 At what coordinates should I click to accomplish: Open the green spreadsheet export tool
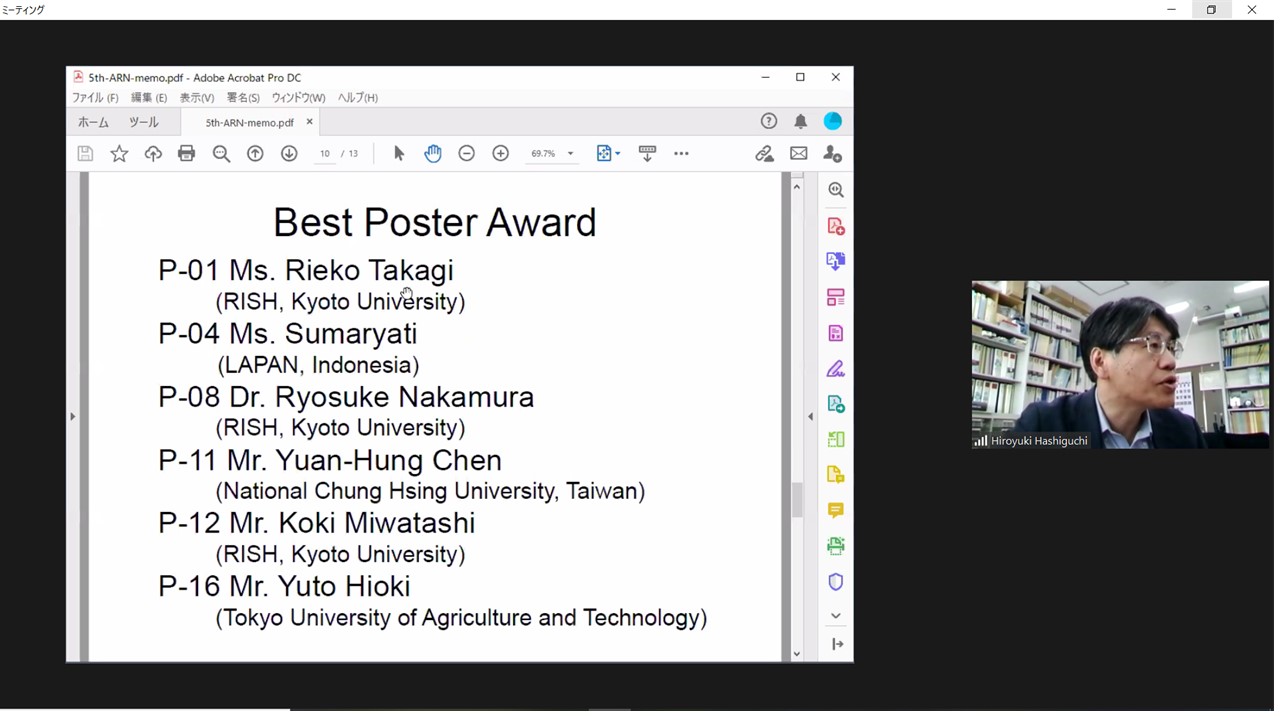[836, 440]
